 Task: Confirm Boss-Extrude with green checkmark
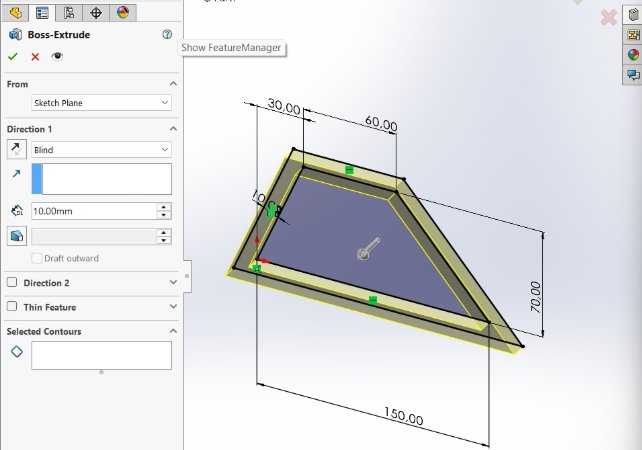point(13,57)
